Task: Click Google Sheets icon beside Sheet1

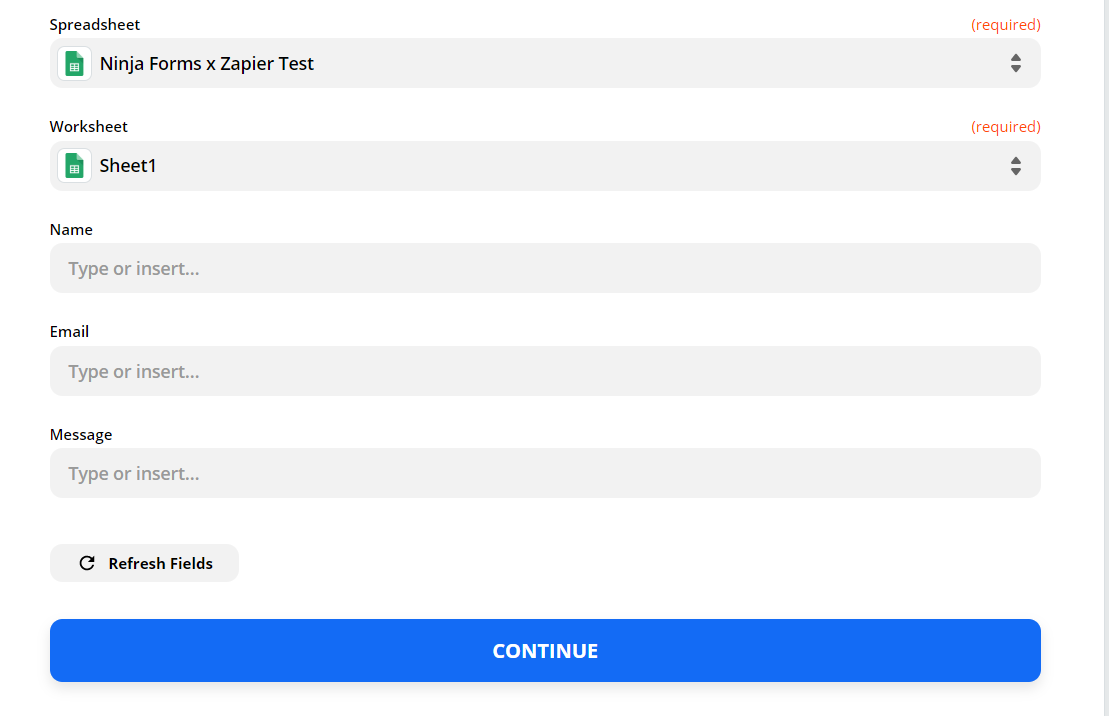Action: pos(74,166)
